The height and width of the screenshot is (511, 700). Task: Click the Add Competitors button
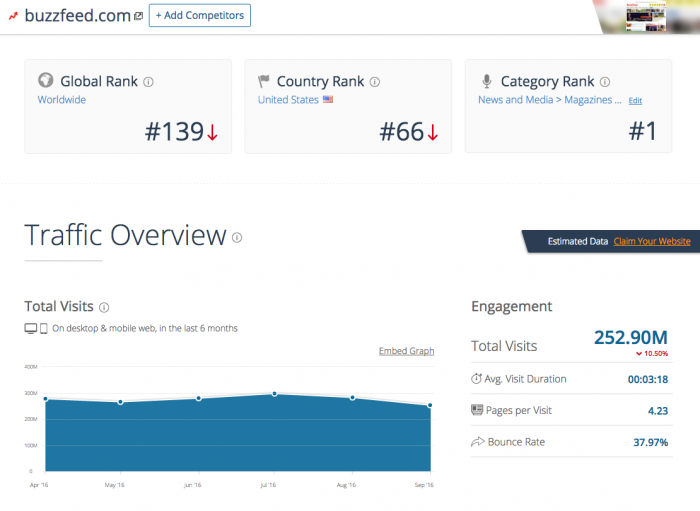(200, 16)
